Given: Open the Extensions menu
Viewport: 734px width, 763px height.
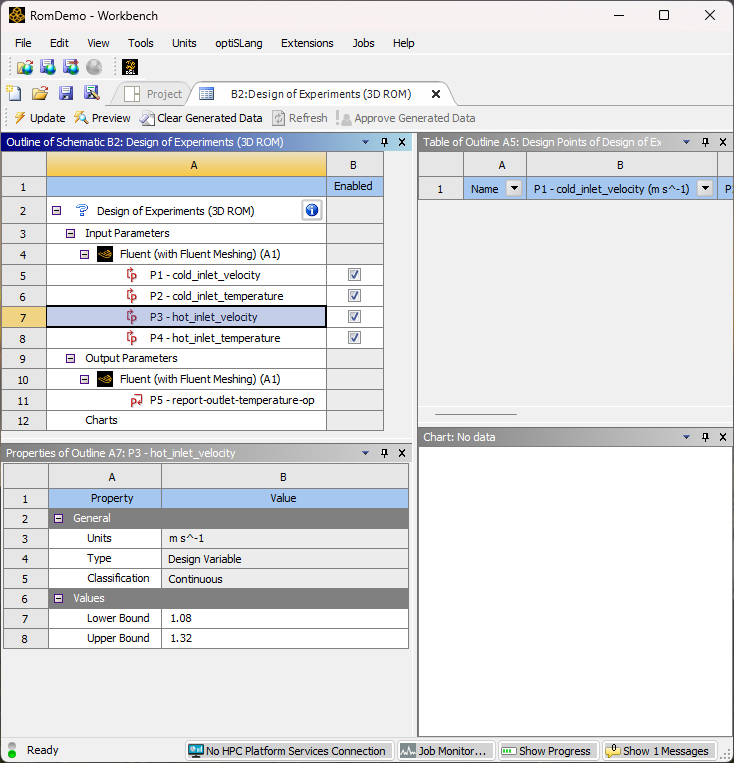Looking at the screenshot, I should (307, 43).
